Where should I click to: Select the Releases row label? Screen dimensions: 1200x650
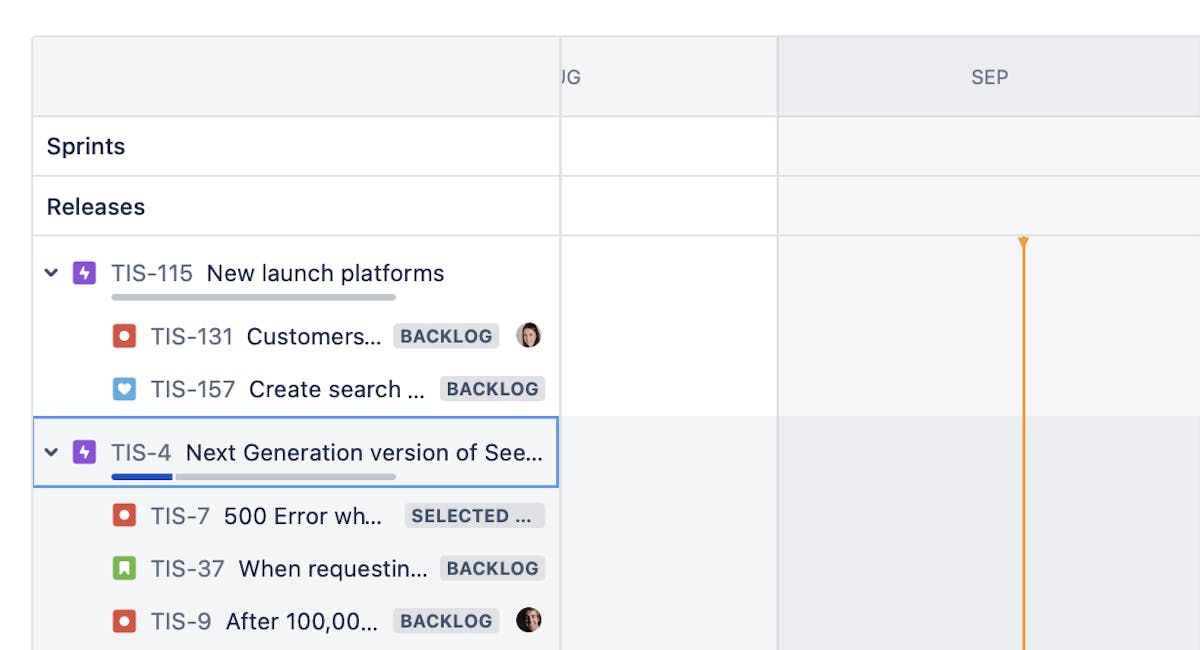click(x=96, y=207)
